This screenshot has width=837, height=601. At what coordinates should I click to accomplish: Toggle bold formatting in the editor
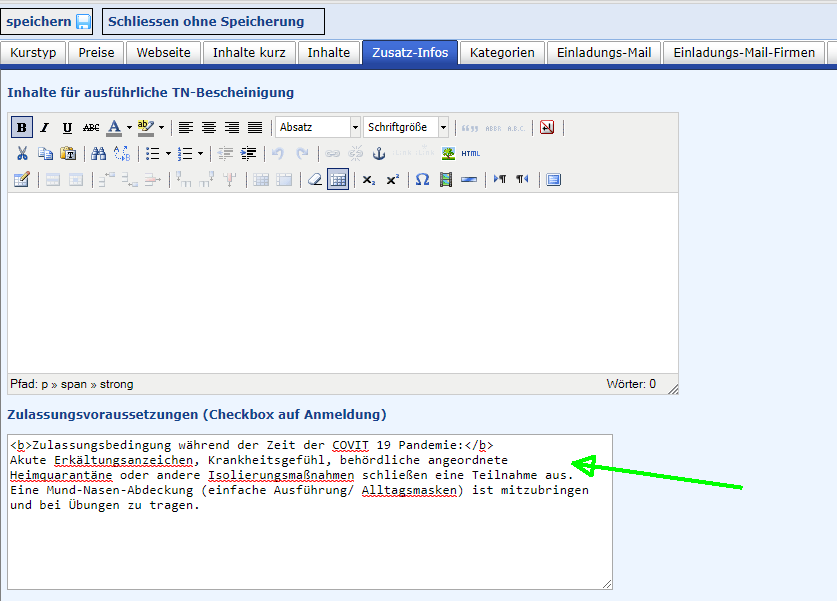[21, 128]
